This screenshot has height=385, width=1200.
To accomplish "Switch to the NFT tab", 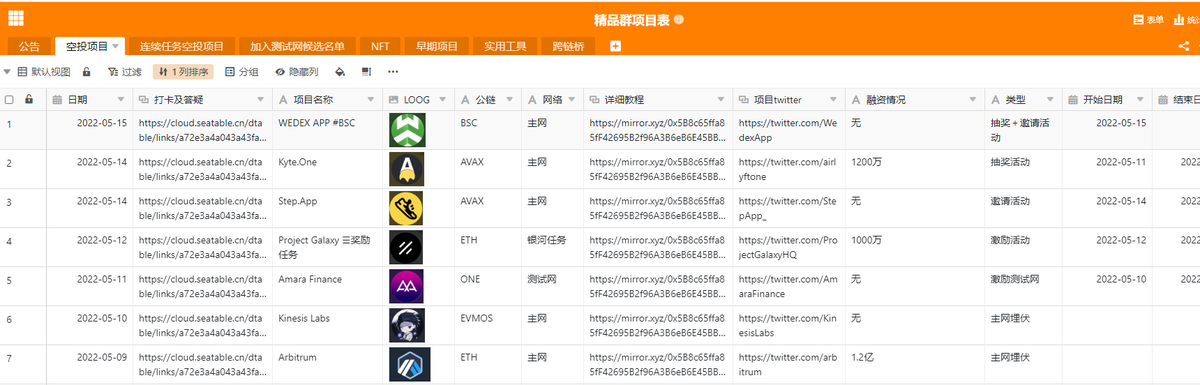I will (380, 46).
